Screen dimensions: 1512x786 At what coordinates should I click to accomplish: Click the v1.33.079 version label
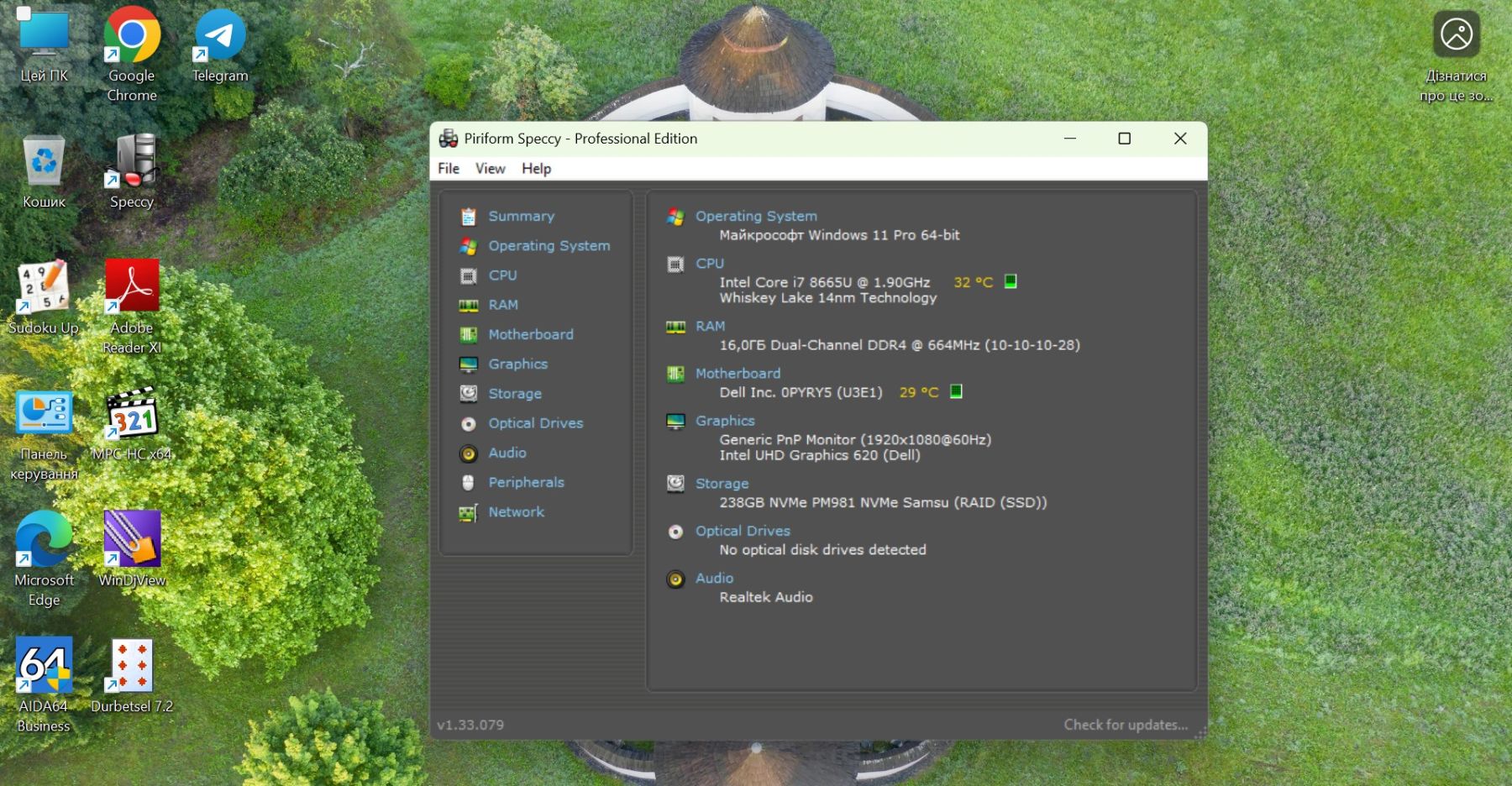coord(470,725)
